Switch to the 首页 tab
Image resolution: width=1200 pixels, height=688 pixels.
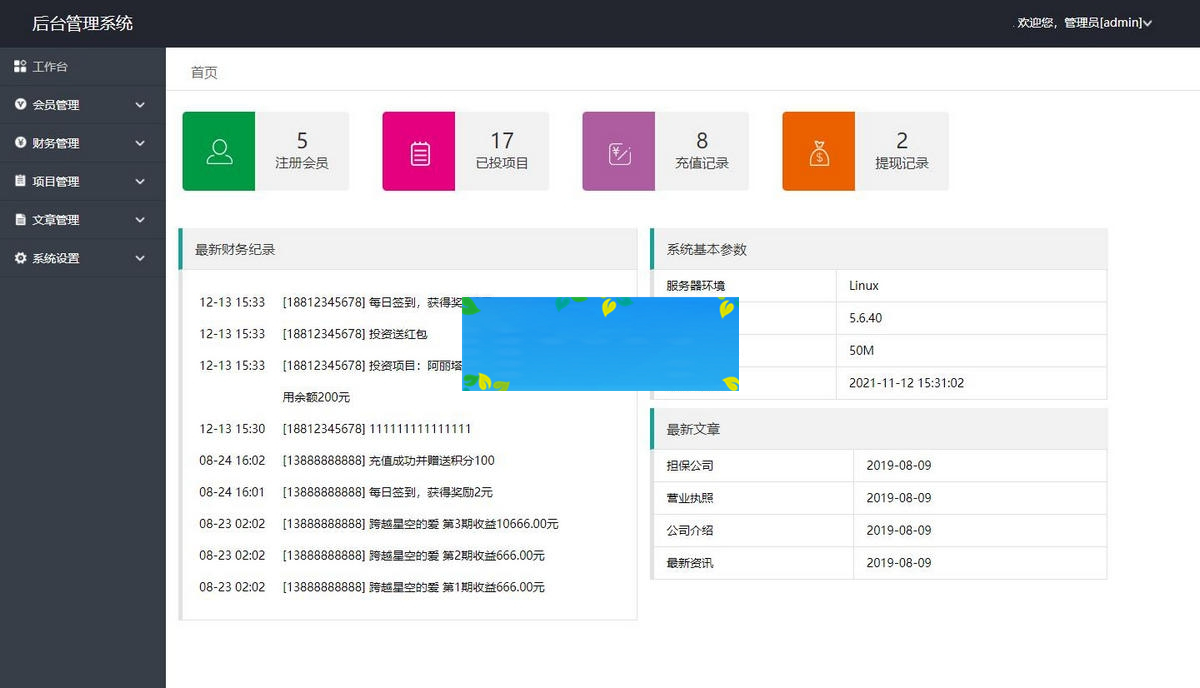(203, 72)
